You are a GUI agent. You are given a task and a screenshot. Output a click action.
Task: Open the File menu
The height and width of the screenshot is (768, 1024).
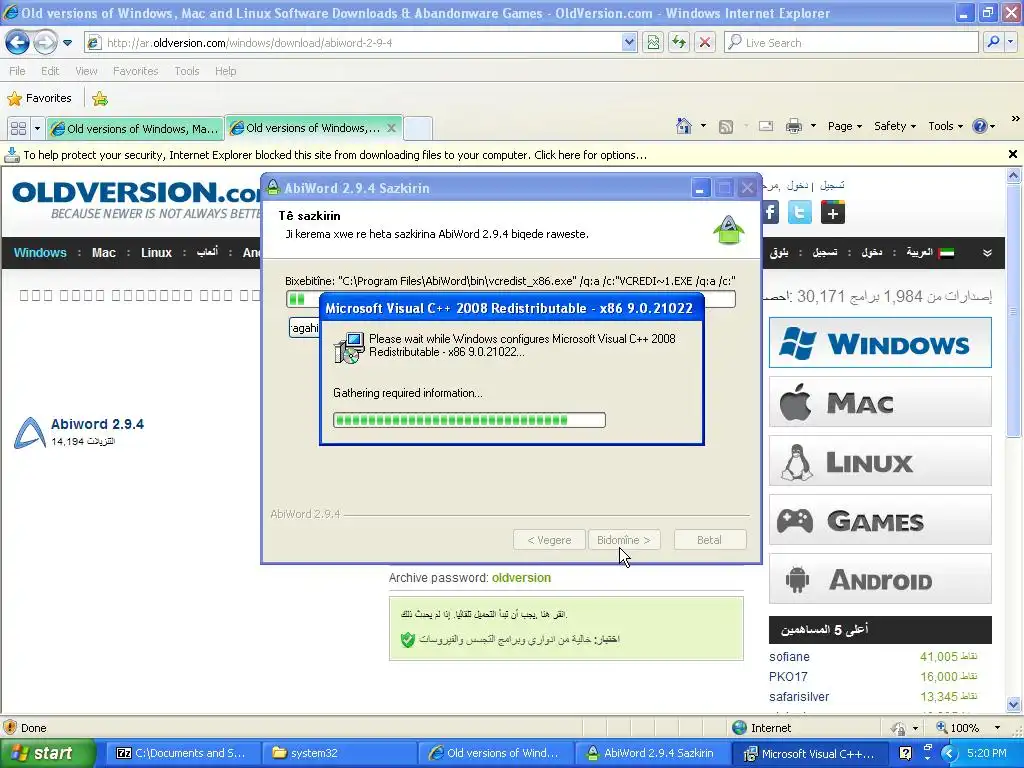(x=18, y=71)
